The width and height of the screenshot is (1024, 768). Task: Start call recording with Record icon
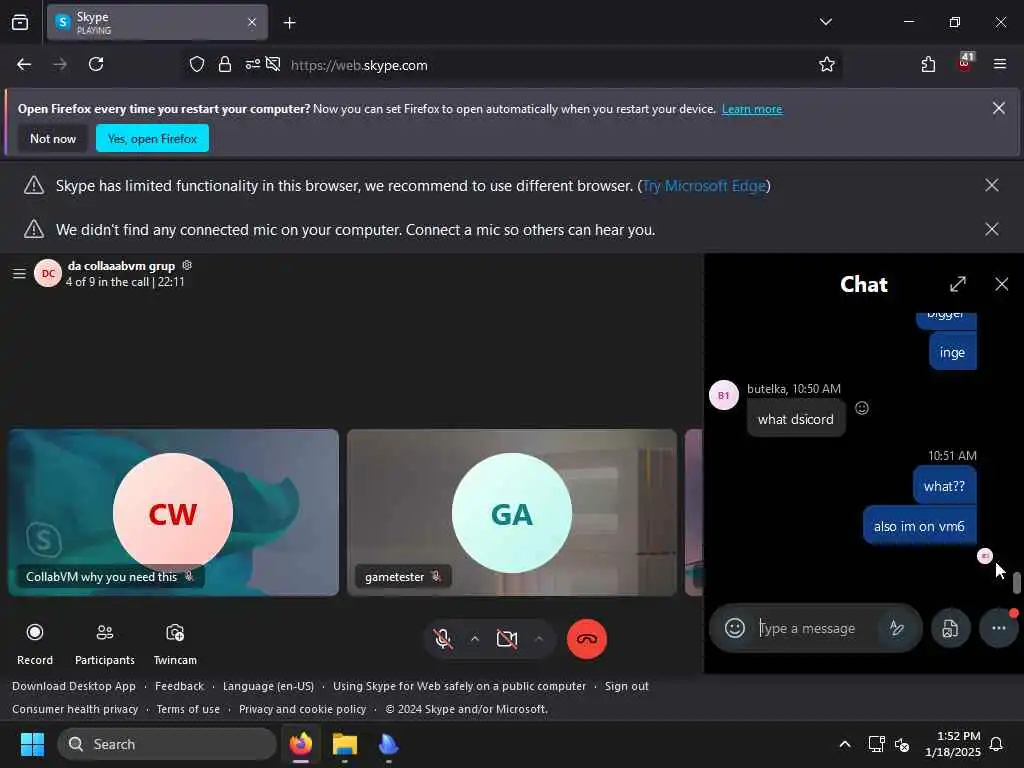(x=35, y=633)
